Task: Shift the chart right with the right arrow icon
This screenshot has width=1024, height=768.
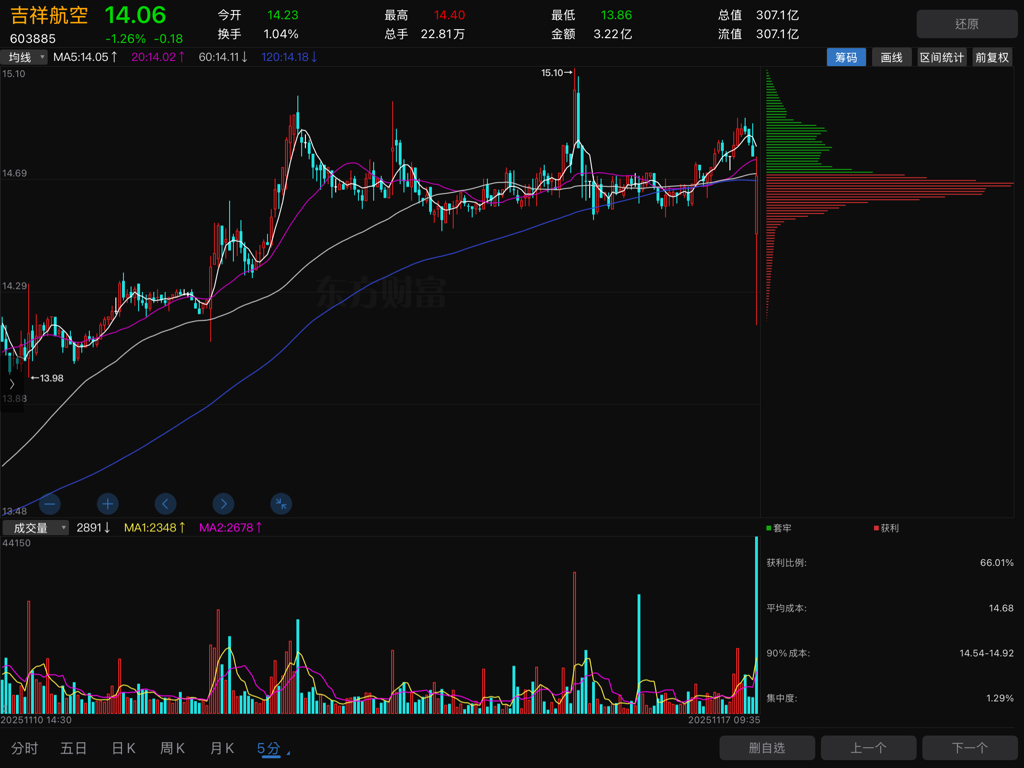Action: [223, 504]
